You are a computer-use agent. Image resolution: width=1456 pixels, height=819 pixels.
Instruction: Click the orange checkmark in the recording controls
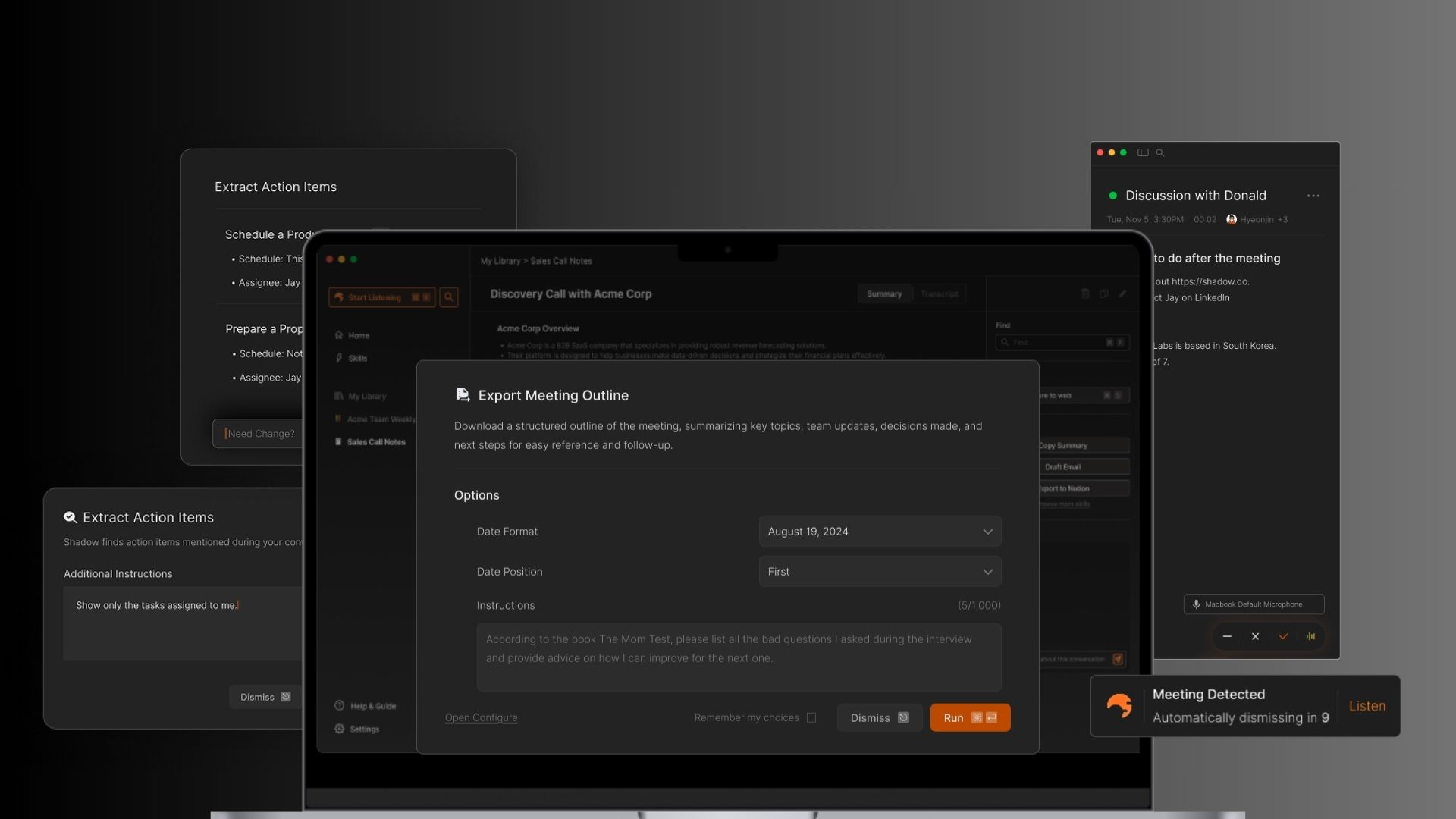tap(1283, 636)
